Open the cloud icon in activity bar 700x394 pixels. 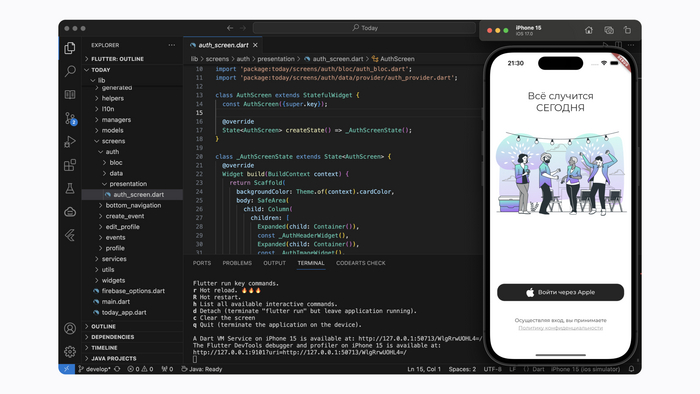point(70,212)
